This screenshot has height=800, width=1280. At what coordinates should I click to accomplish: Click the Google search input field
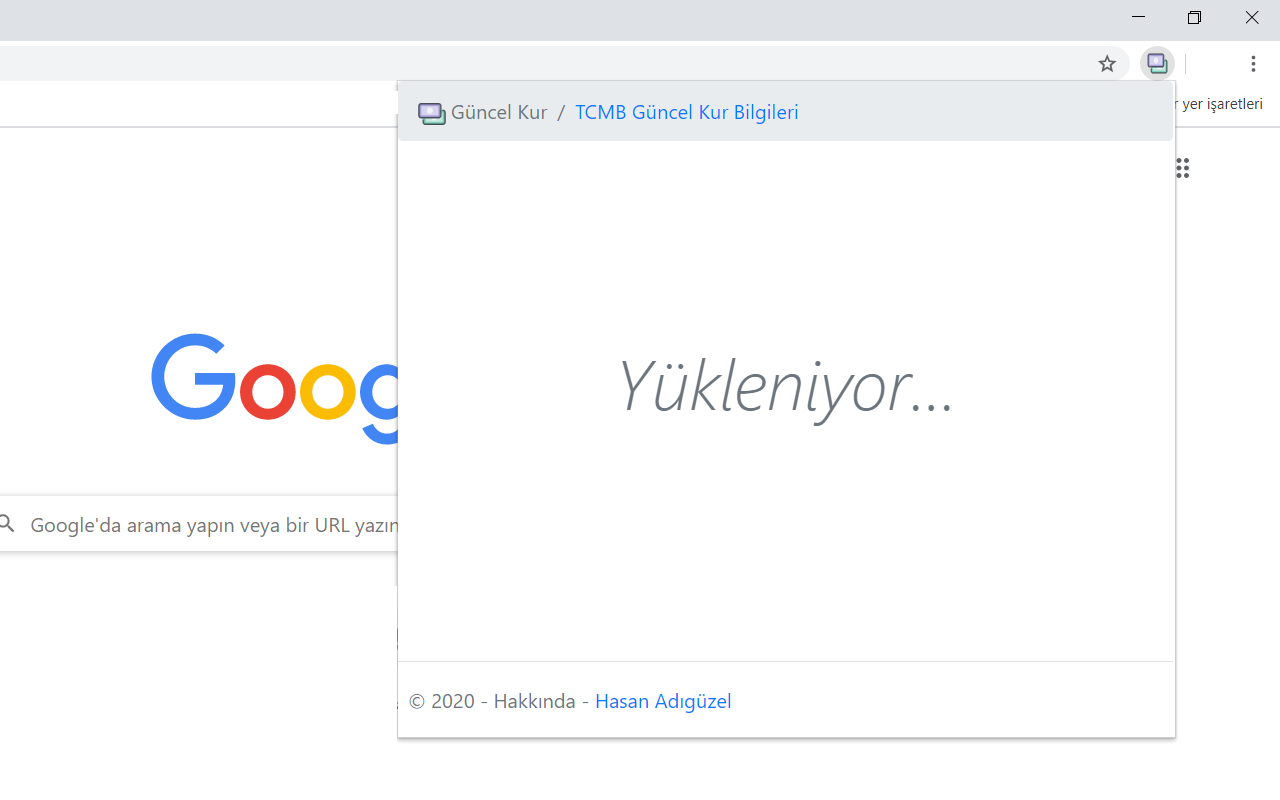[198, 524]
